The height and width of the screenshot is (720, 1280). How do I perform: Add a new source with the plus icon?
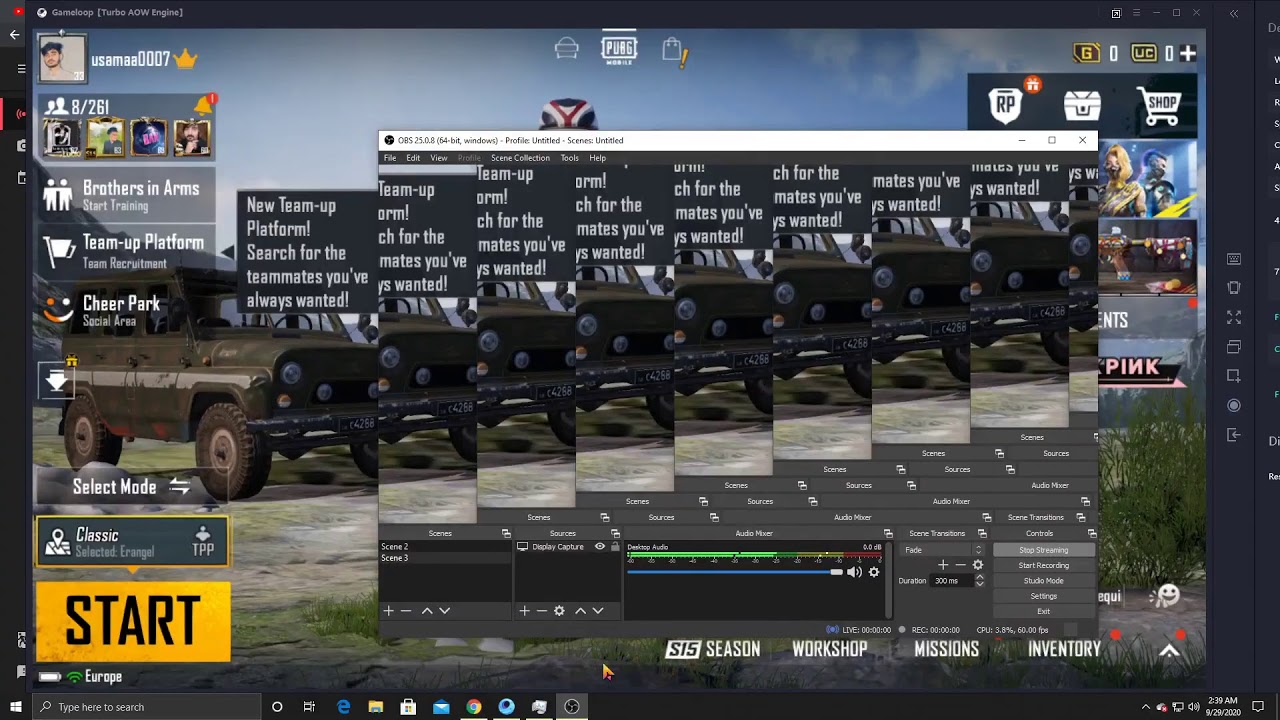click(524, 610)
